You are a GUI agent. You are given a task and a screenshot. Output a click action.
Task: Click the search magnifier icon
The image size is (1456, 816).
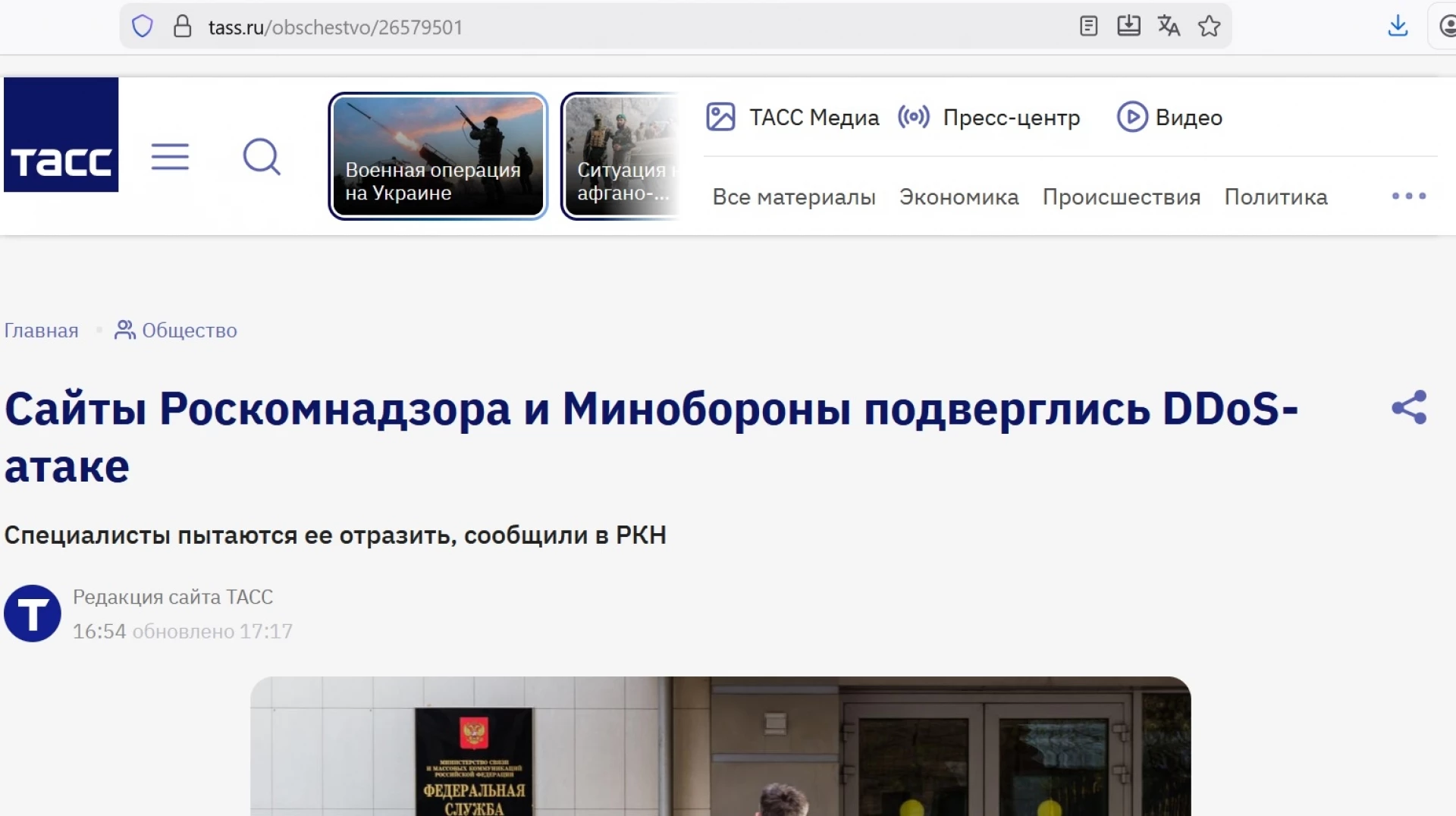coord(262,157)
